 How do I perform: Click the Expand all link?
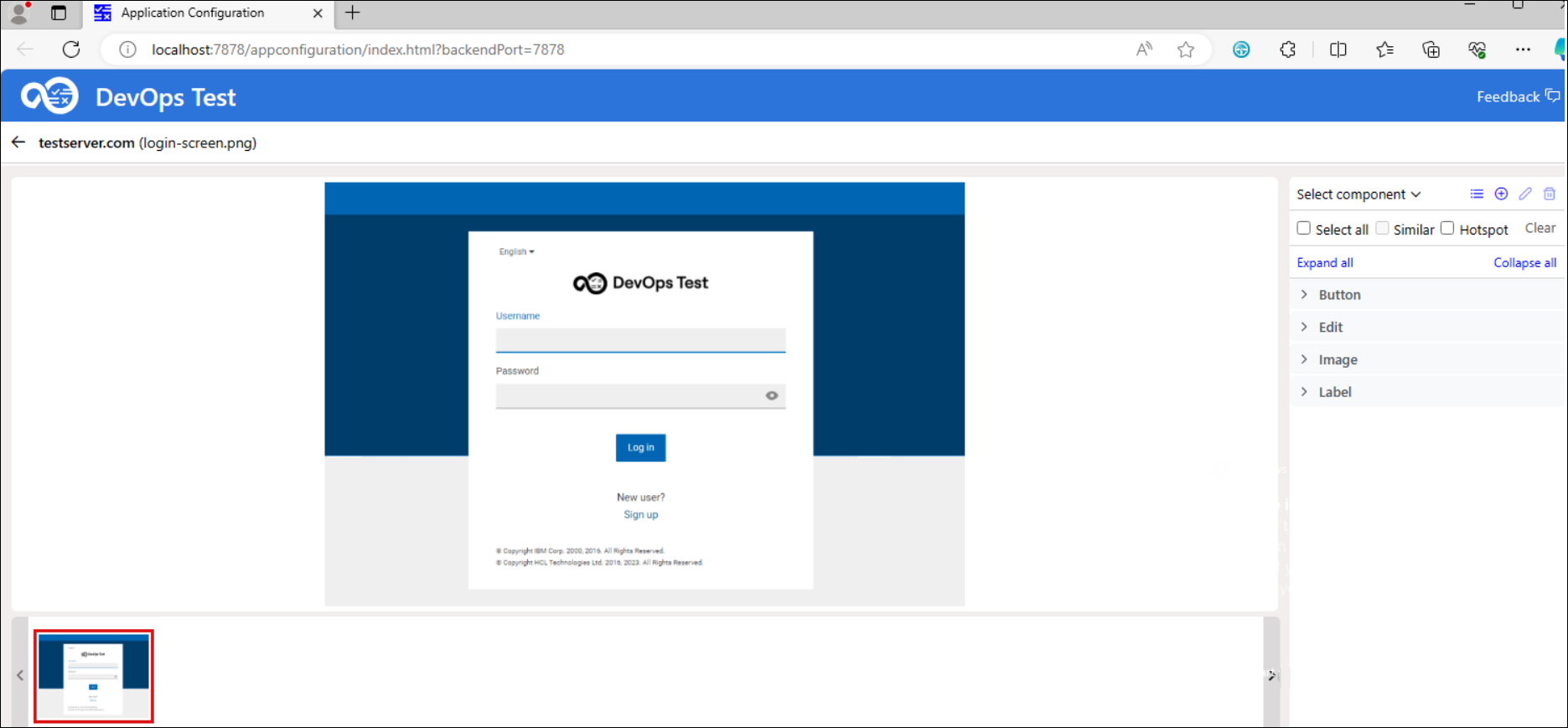1325,262
